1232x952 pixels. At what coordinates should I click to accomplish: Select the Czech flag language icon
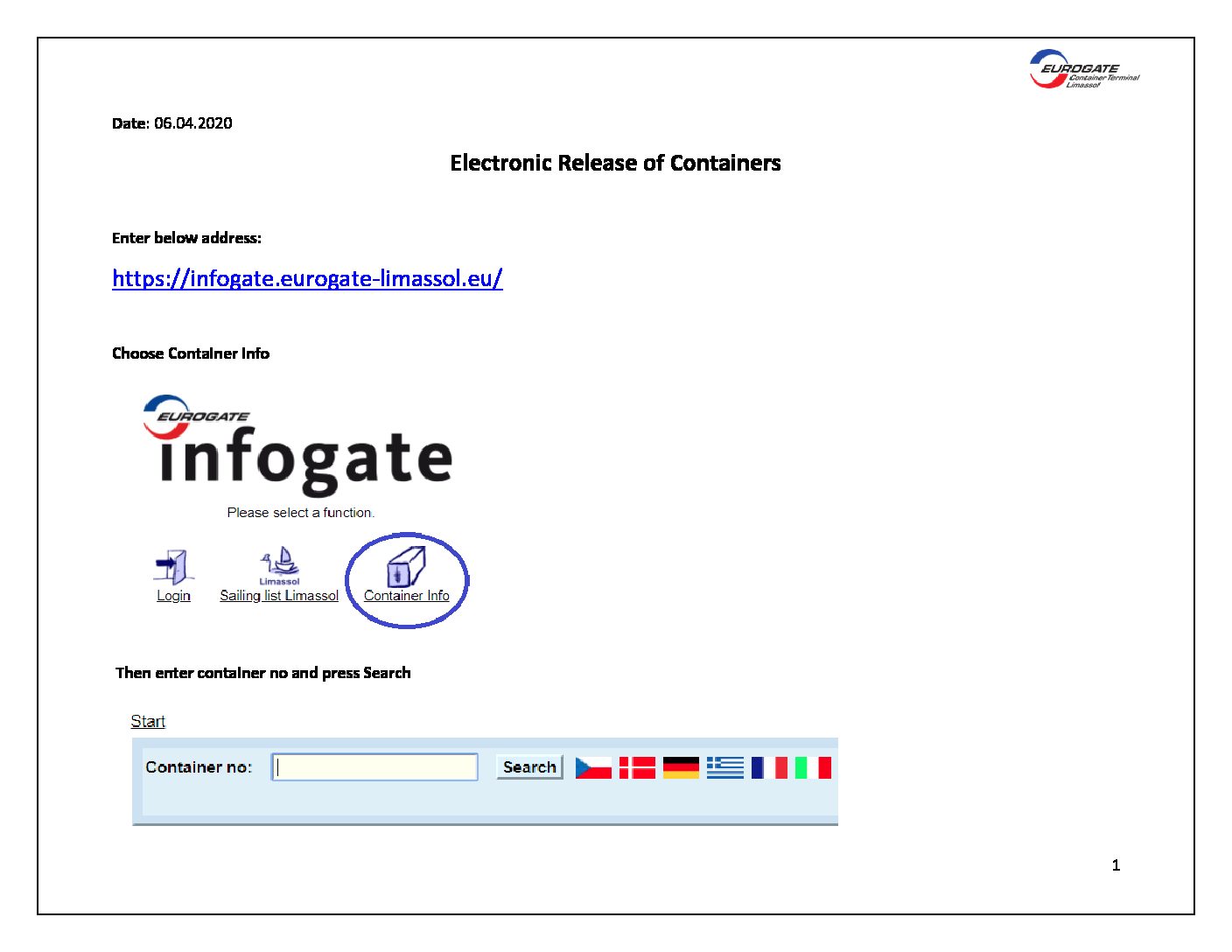point(593,767)
